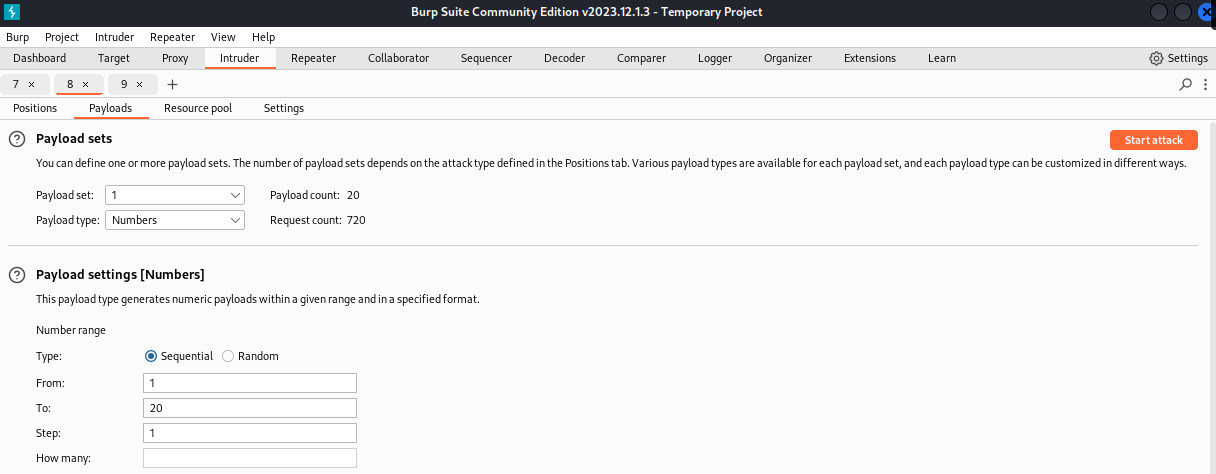Screen dimensions: 1216x474
Task: Expand the Payload type Numbers dropdown
Action: pyautogui.click(x=175, y=220)
